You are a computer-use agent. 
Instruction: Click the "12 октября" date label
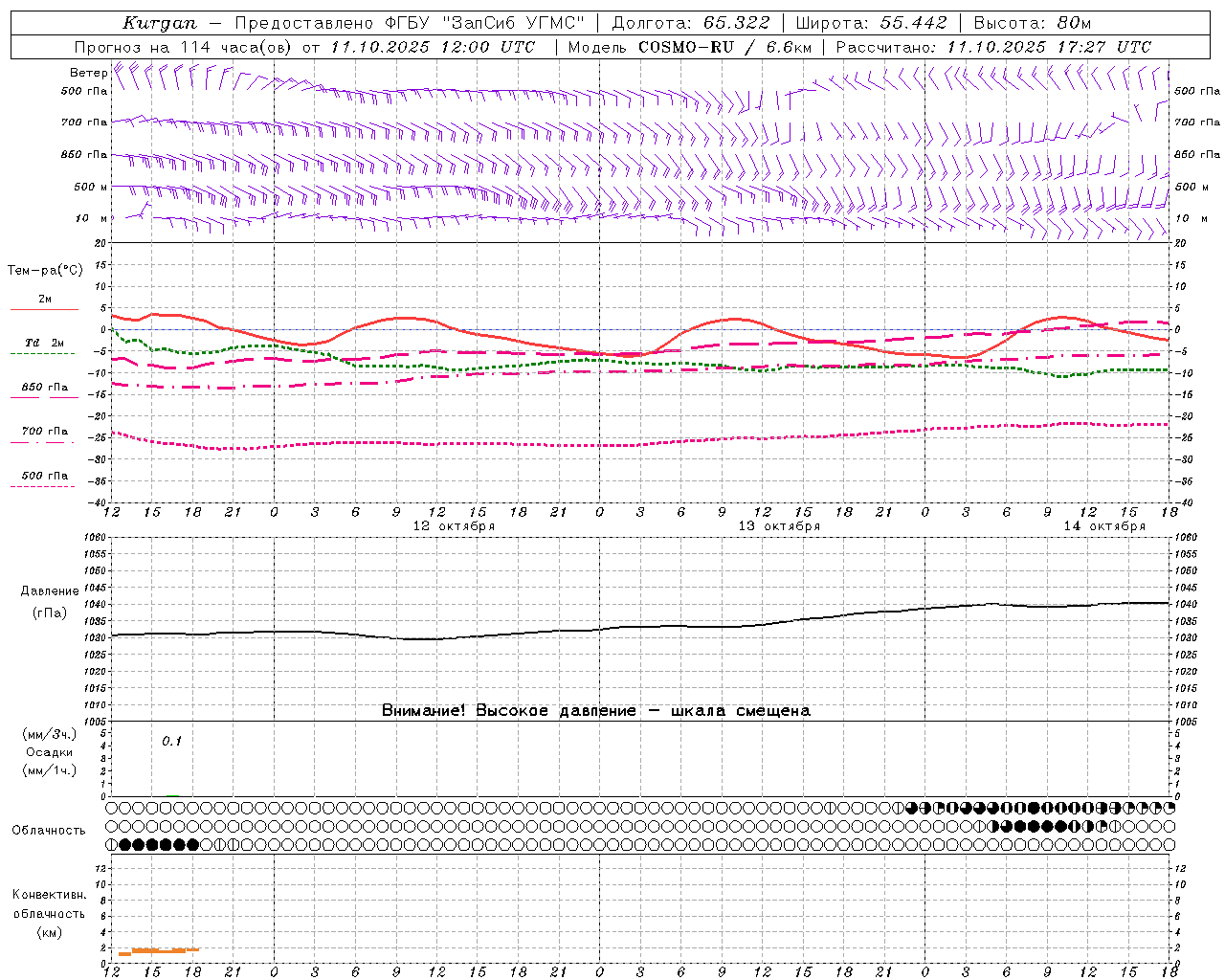click(x=454, y=526)
